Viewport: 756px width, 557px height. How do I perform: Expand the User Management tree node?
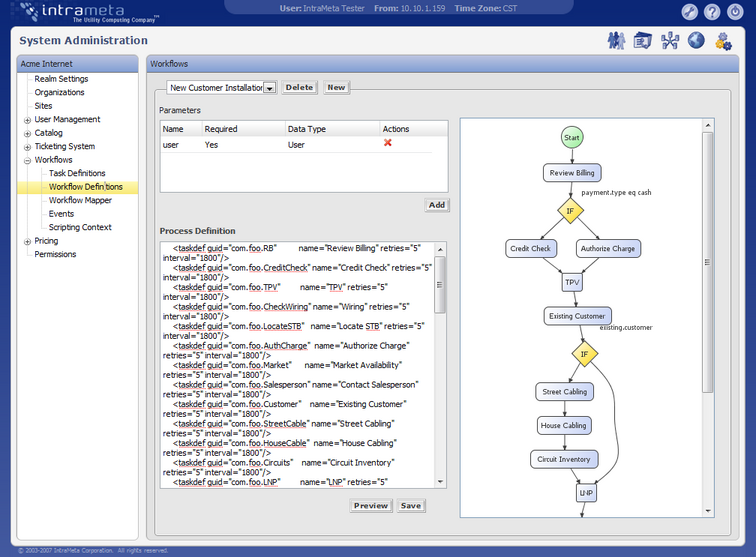click(x=27, y=120)
